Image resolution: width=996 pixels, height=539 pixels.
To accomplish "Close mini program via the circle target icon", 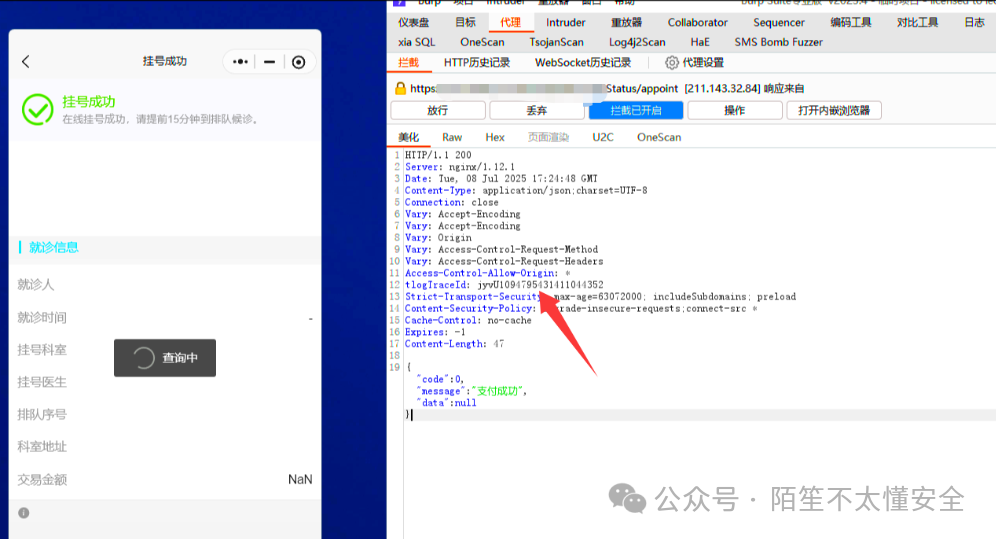I will pyautogui.click(x=299, y=62).
